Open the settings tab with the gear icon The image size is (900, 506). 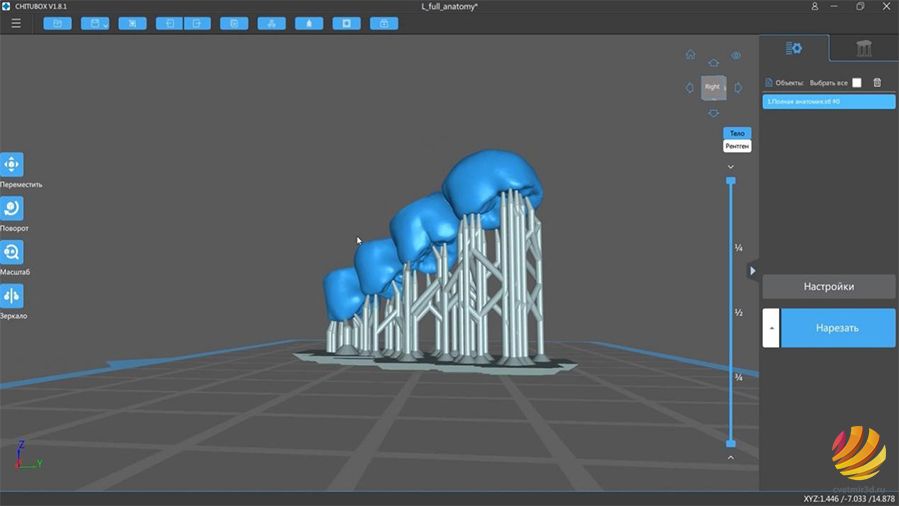[794, 48]
